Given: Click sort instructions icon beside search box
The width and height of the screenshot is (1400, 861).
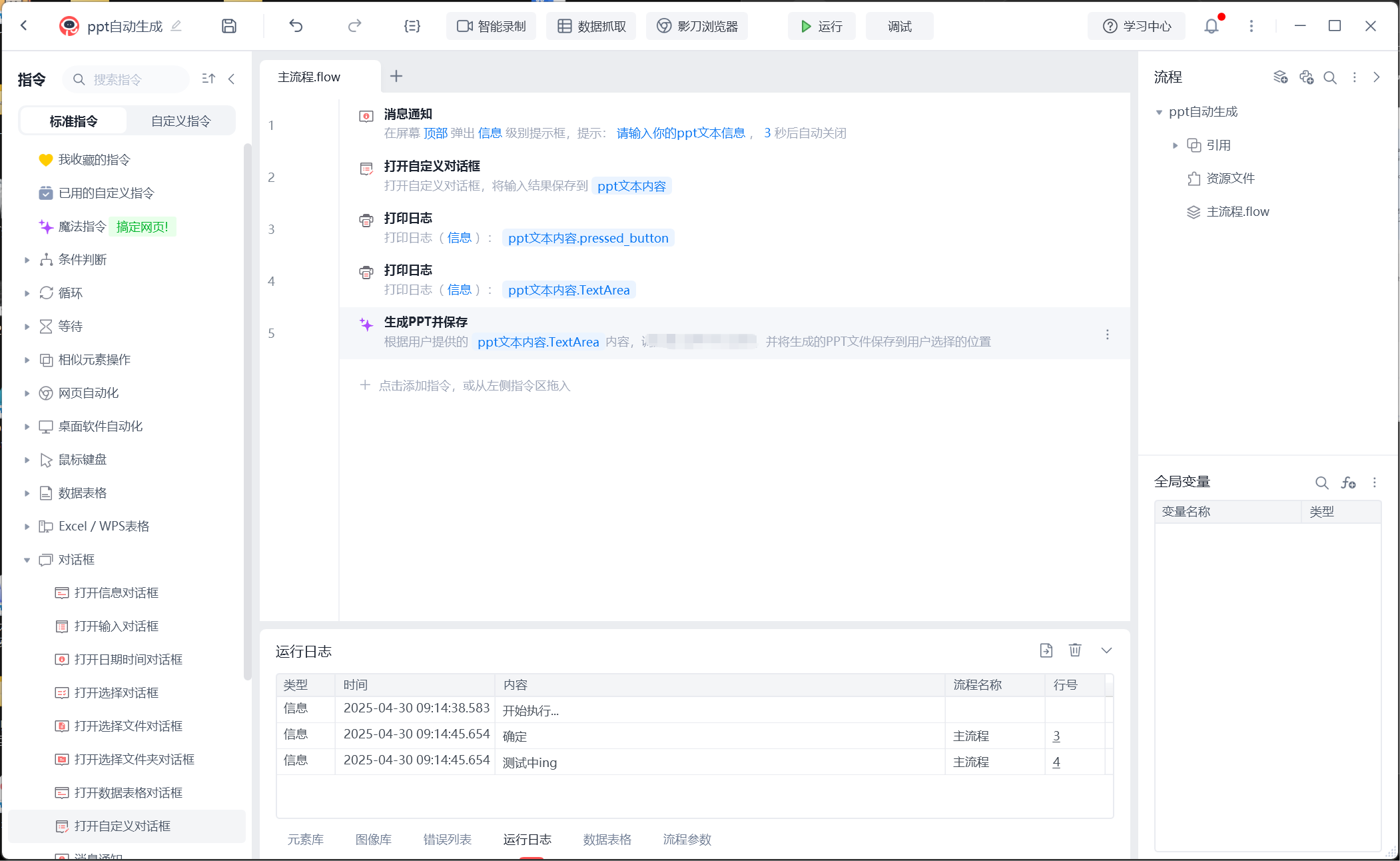Looking at the screenshot, I should pos(208,79).
